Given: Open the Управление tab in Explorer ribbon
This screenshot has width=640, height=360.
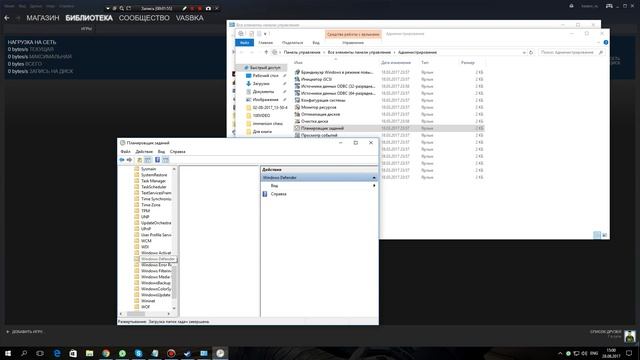Looking at the screenshot, I should point(353,43).
